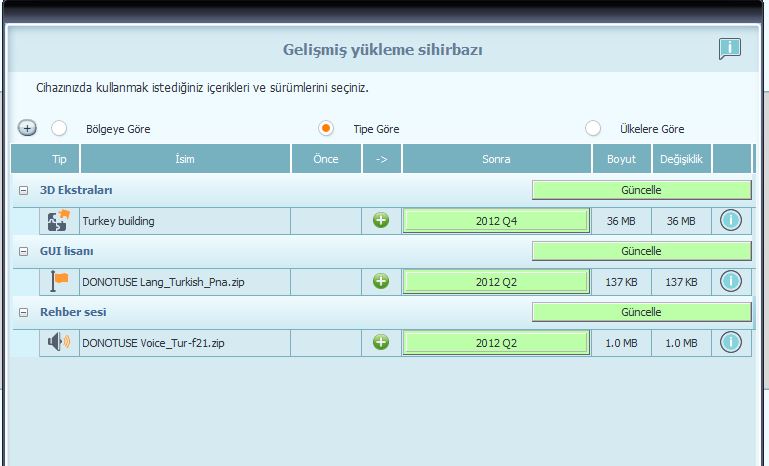Open the 2012 Q2 version selector for Lang_Turkish_Pna.zip
This screenshot has width=769, height=466.
(496, 282)
